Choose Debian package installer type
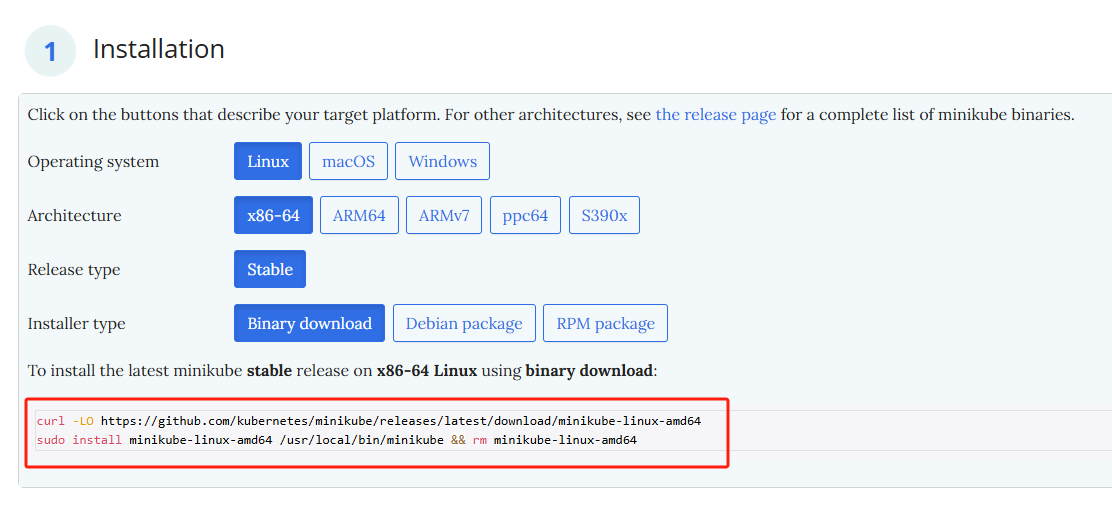This screenshot has width=1112, height=519. [x=464, y=323]
